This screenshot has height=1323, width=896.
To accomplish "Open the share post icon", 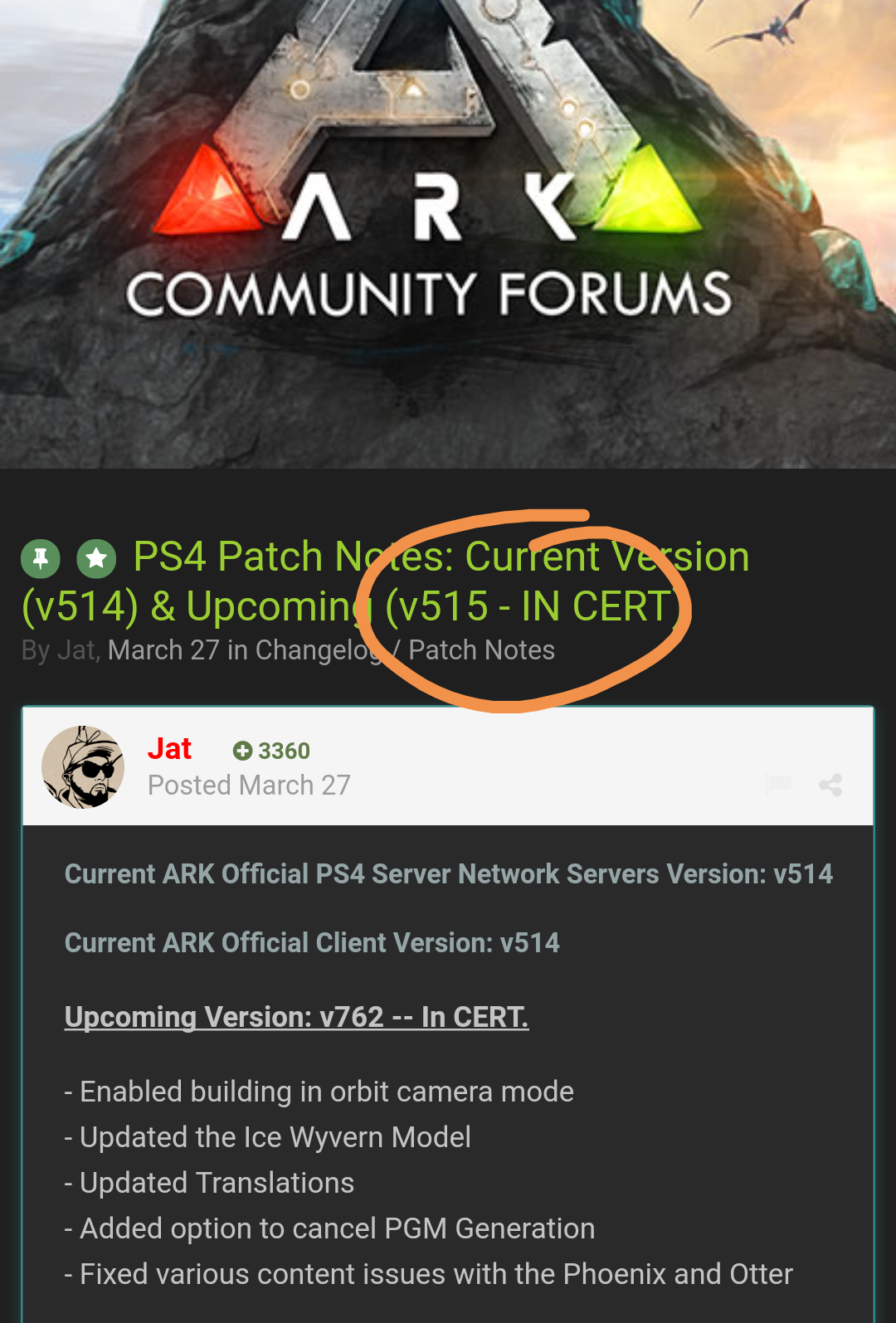I will tap(830, 785).
